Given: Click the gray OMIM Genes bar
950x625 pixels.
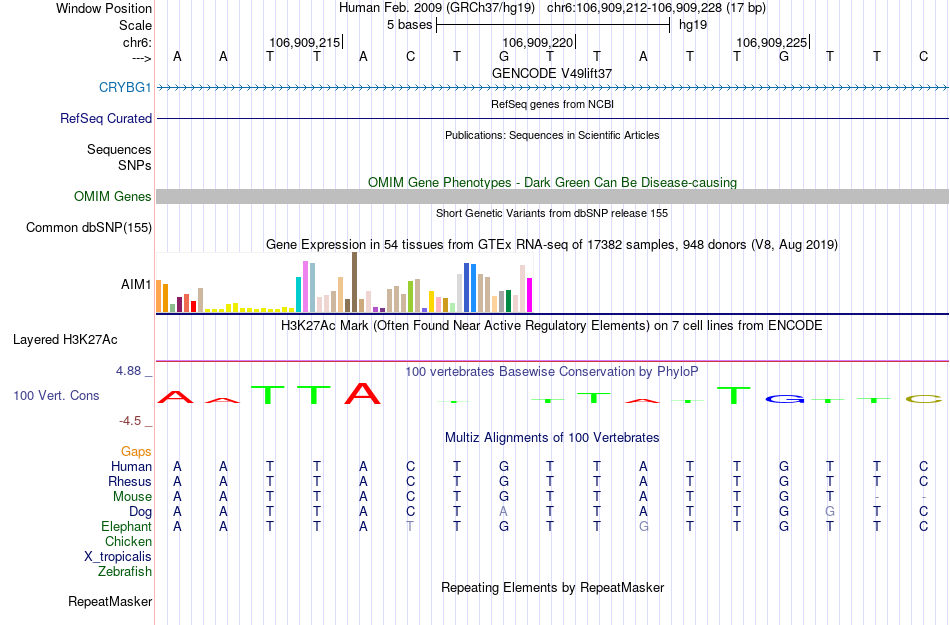Looking at the screenshot, I should pyautogui.click(x=552, y=196).
